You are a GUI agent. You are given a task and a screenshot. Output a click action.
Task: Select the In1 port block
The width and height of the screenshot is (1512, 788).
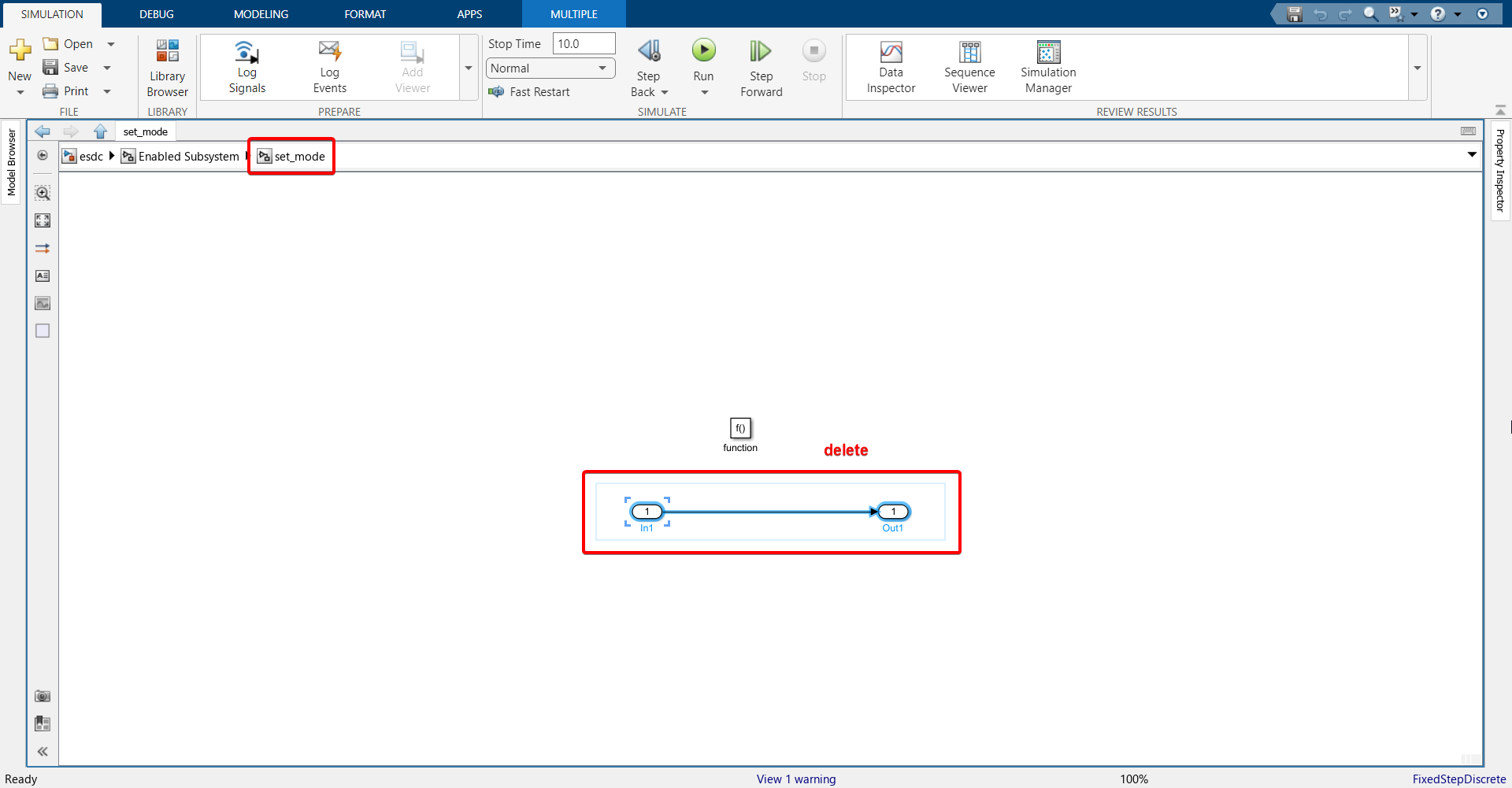pyautogui.click(x=647, y=512)
